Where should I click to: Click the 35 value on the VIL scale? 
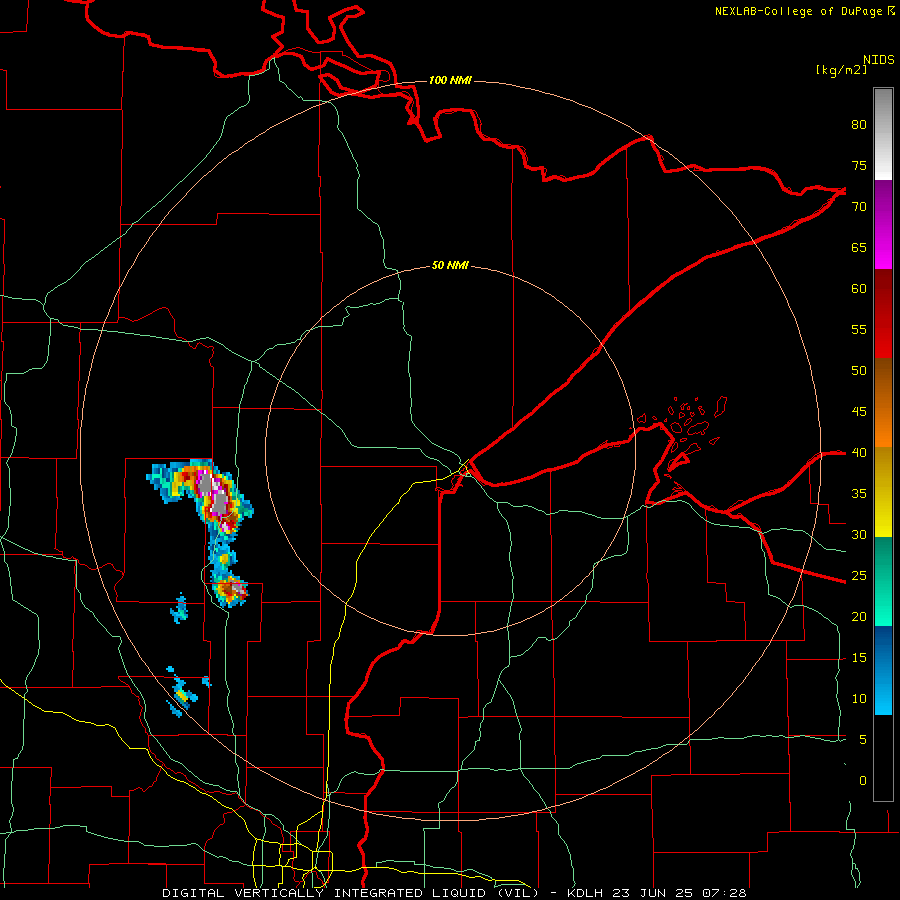point(859,494)
